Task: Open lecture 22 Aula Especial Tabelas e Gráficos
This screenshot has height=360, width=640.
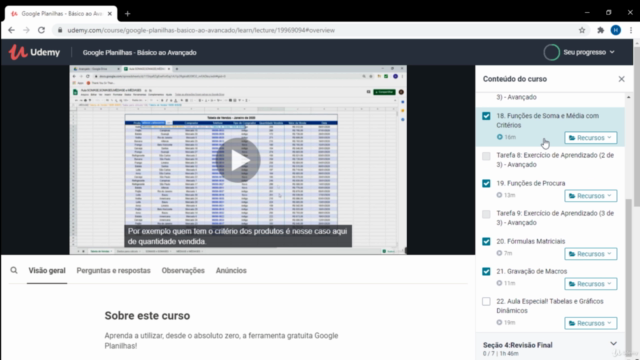Action: [x=550, y=306]
